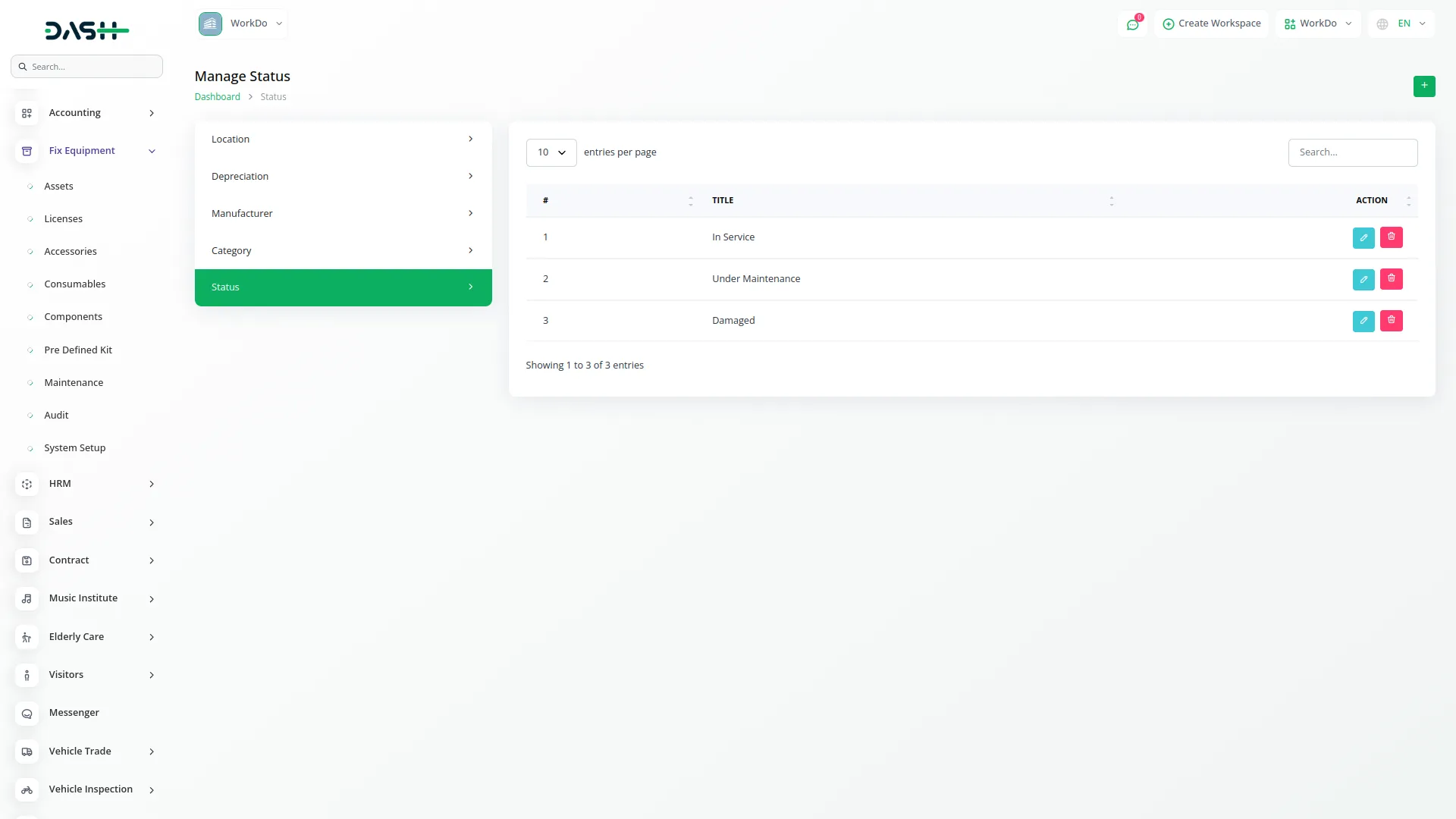
Task: Click Create Workspace button
Action: [x=1211, y=24]
